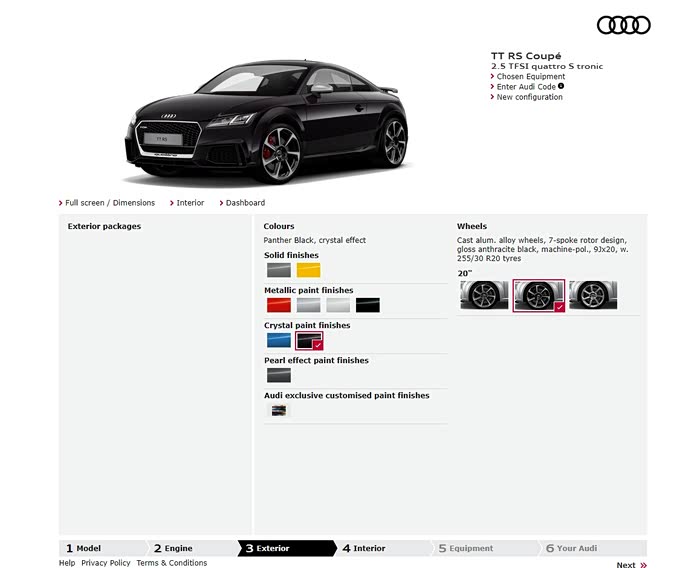Click the Next double-arrow icon
700x568 pixels.
point(643,565)
